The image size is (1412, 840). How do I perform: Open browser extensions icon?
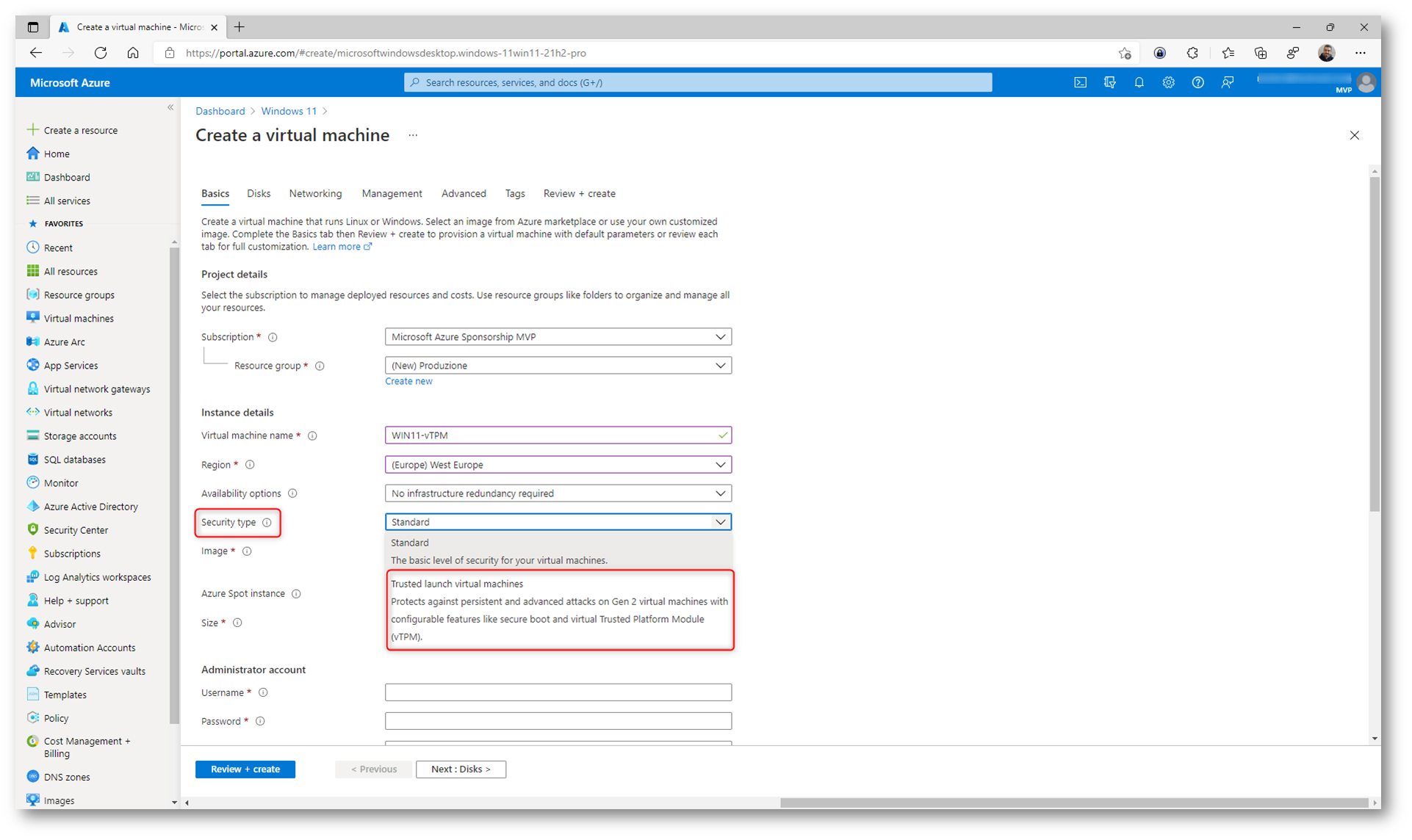pos(1192,53)
